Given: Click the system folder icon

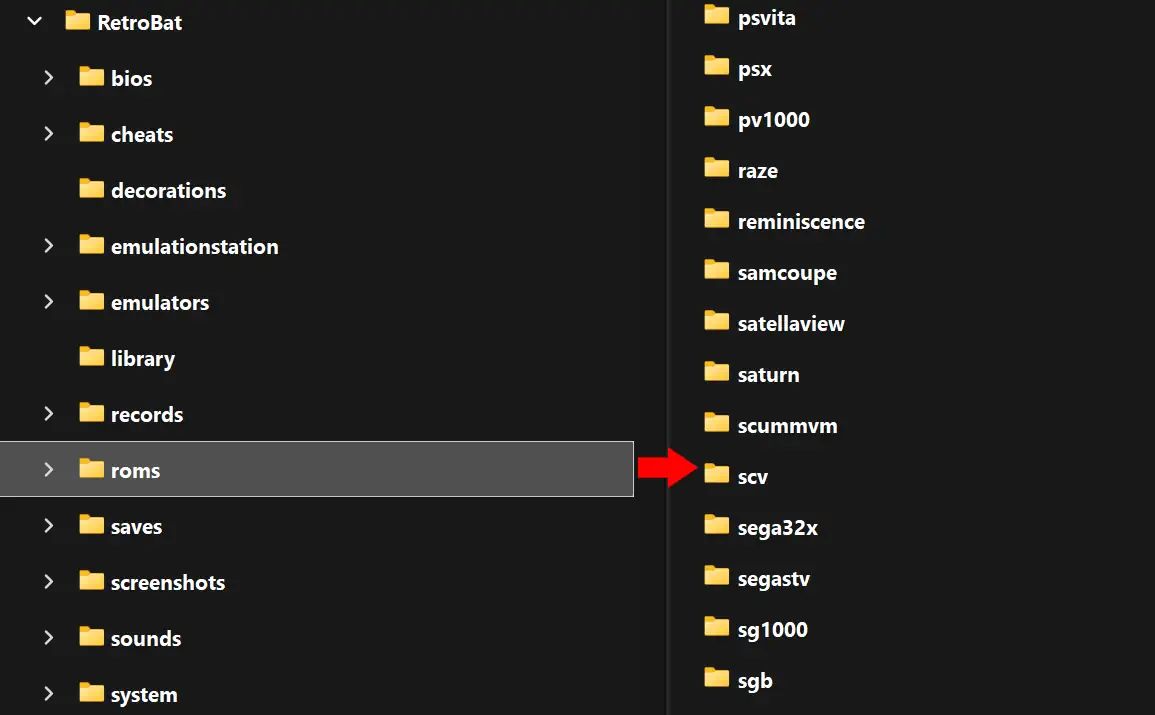Looking at the screenshot, I should click(x=91, y=692).
